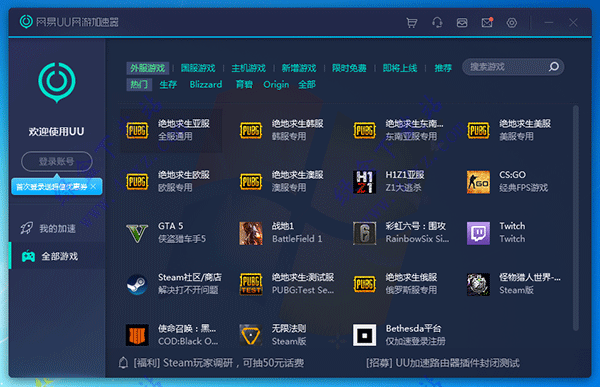Image resolution: width=600 pixels, height=387 pixels.
Task: Choose the Rainbow Six Siege icon
Action: (x=364, y=233)
